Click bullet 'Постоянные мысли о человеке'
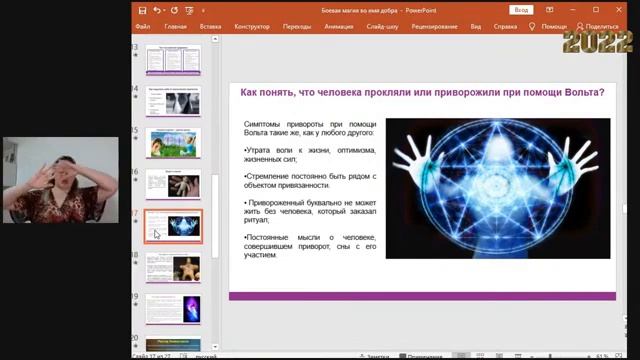 tap(310, 246)
